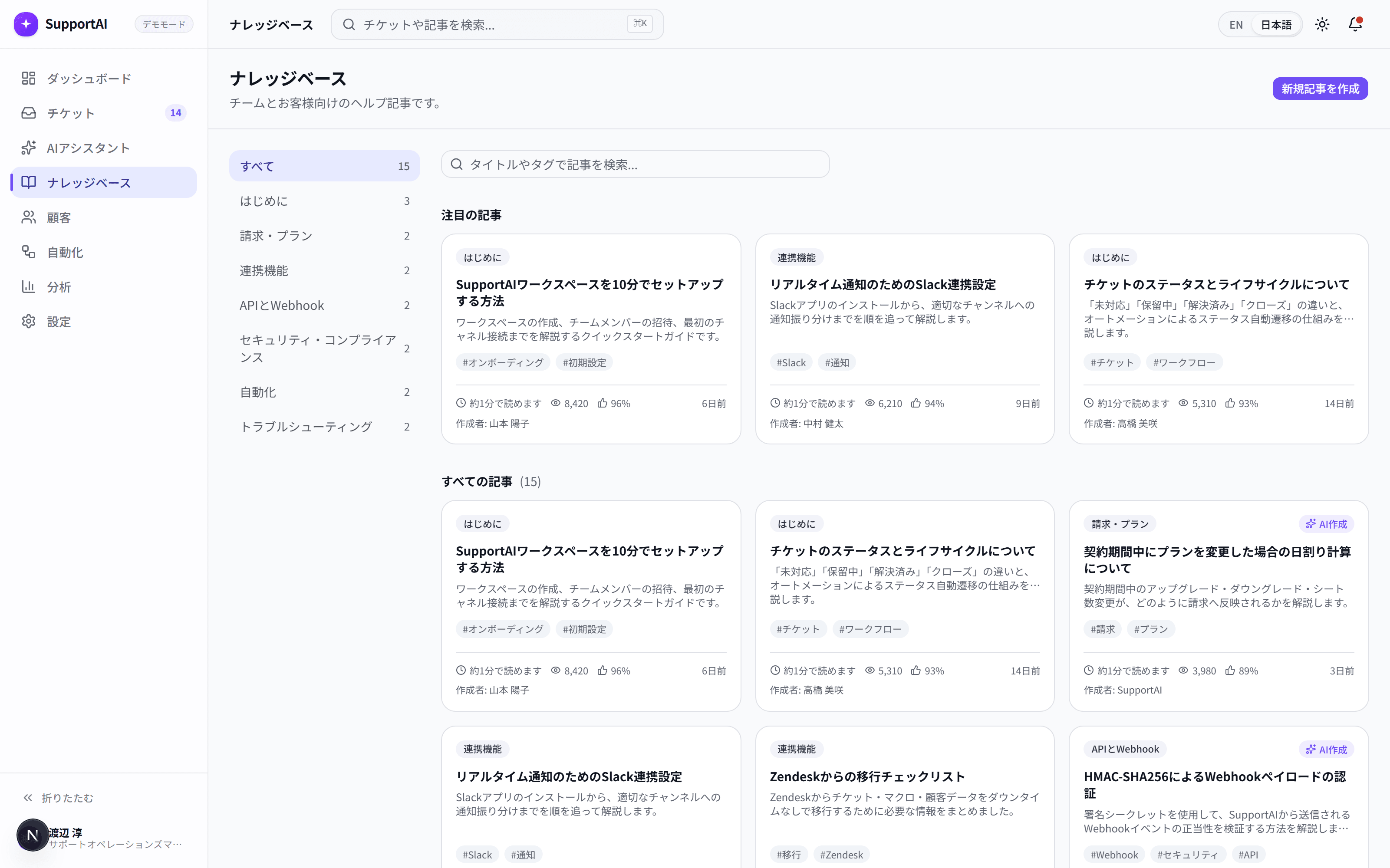Click AI作成 badge on 契約期間中 card
Image resolution: width=1390 pixels, height=868 pixels.
point(1326,523)
